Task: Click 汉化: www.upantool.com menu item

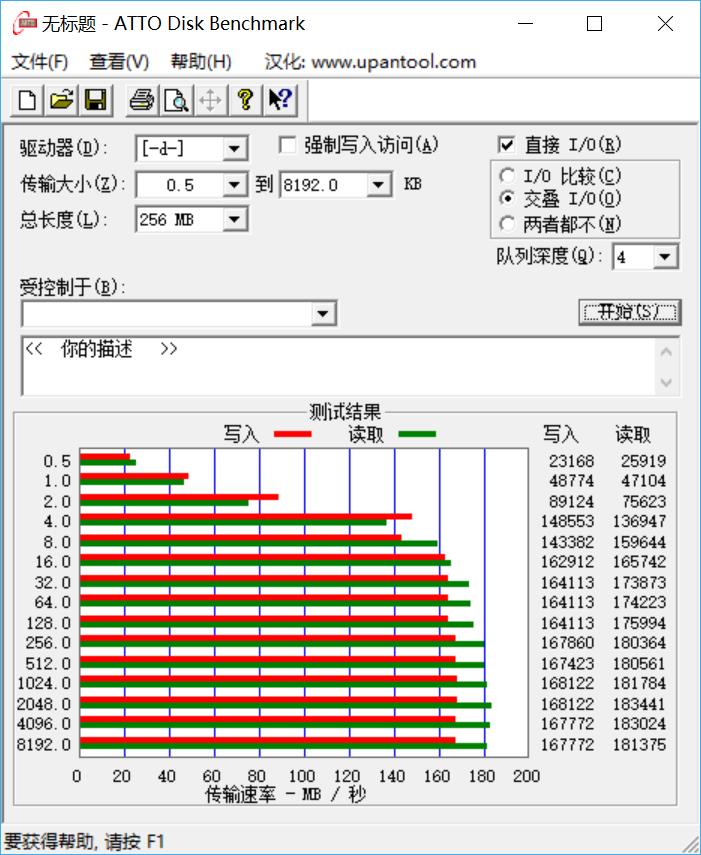Action: pyautogui.click(x=371, y=62)
